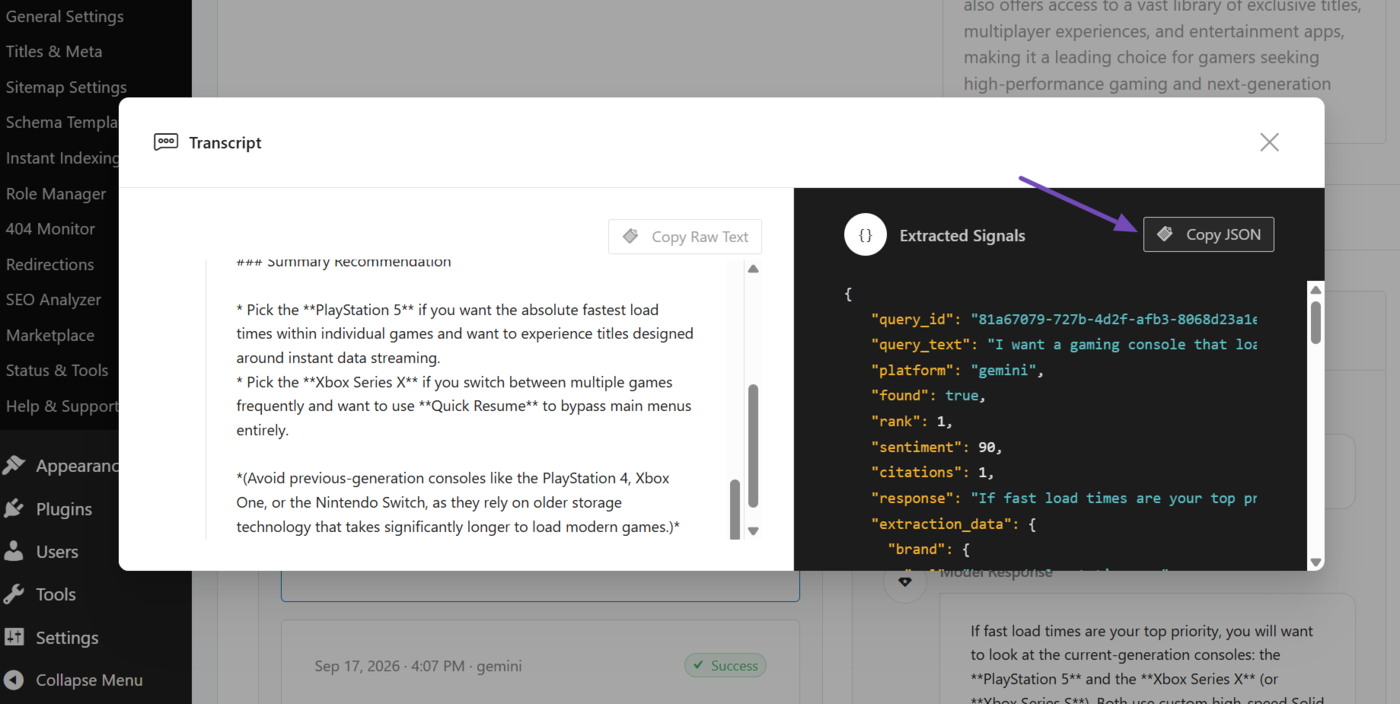Open Marketplace in sidebar
1400x704 pixels.
click(50, 335)
